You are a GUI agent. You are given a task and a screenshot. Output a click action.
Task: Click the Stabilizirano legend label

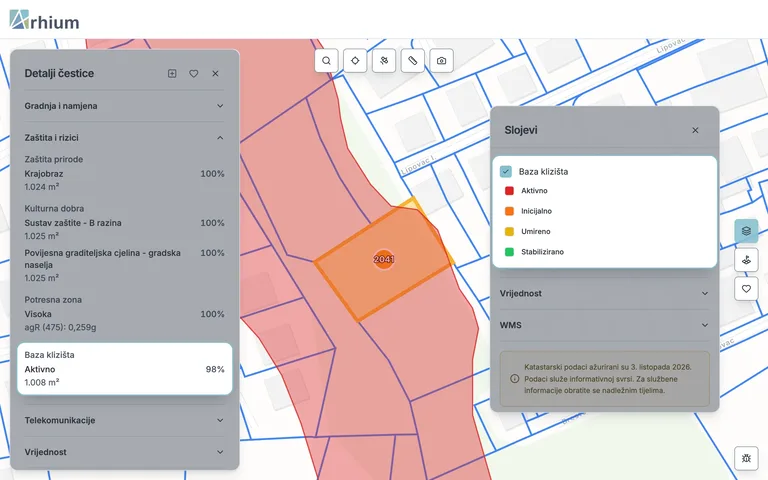point(542,252)
